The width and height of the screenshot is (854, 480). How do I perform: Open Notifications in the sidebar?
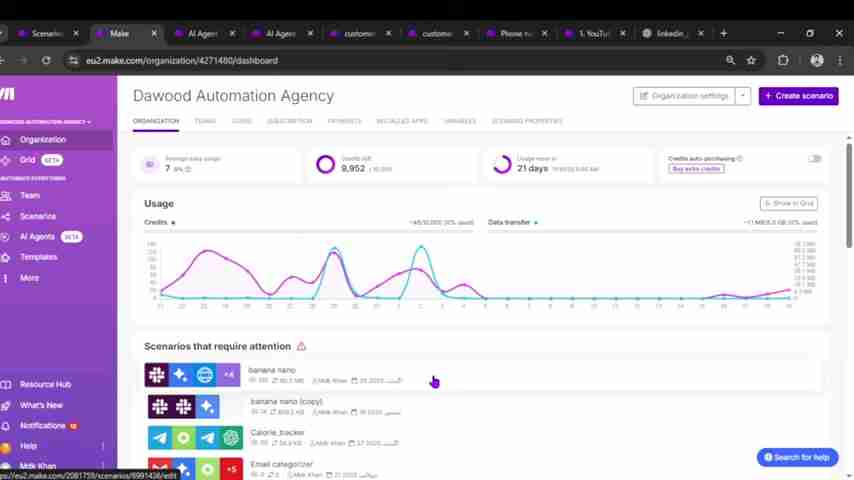coord(42,426)
